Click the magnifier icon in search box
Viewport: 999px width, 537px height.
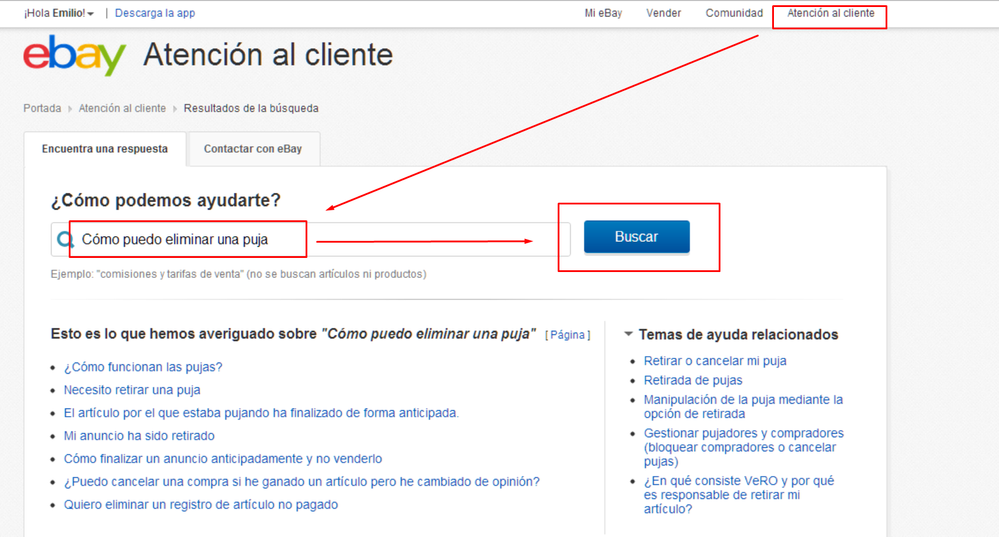[x=64, y=240]
